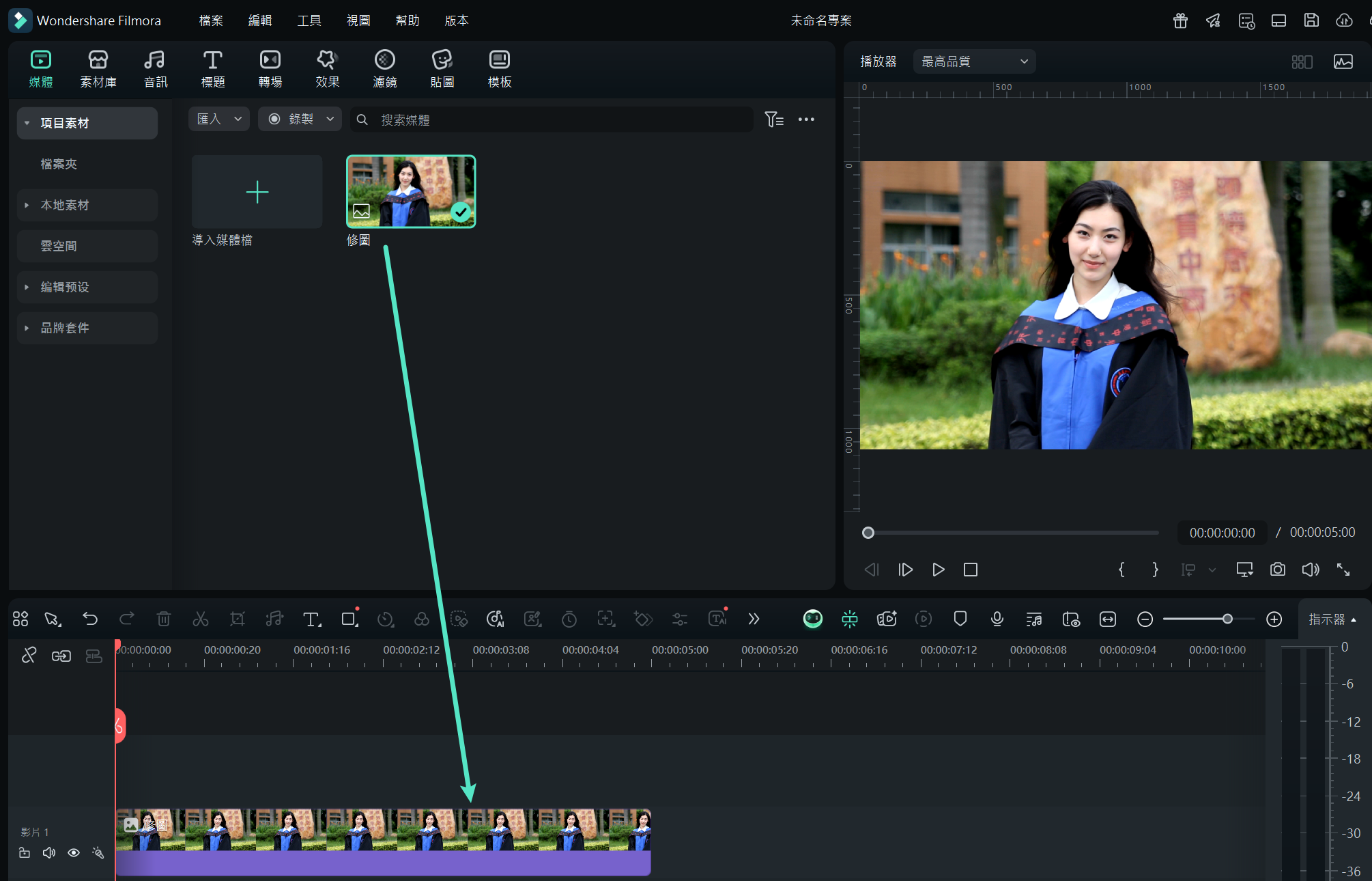Open the 檔案 menu
Image resolution: width=1372 pixels, height=881 pixels.
211,20
